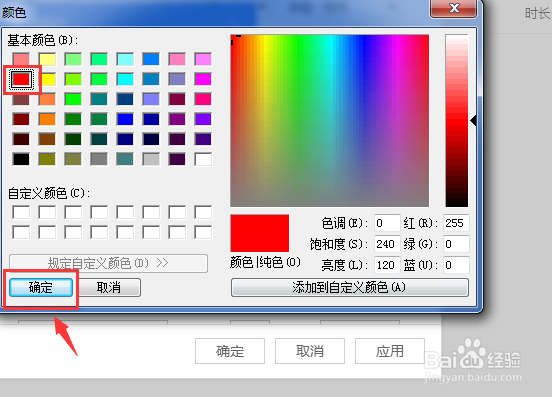Viewport: 552px width, 397px height.
Task: Click the 亮度 (L) luminance input field
Action: (387, 265)
